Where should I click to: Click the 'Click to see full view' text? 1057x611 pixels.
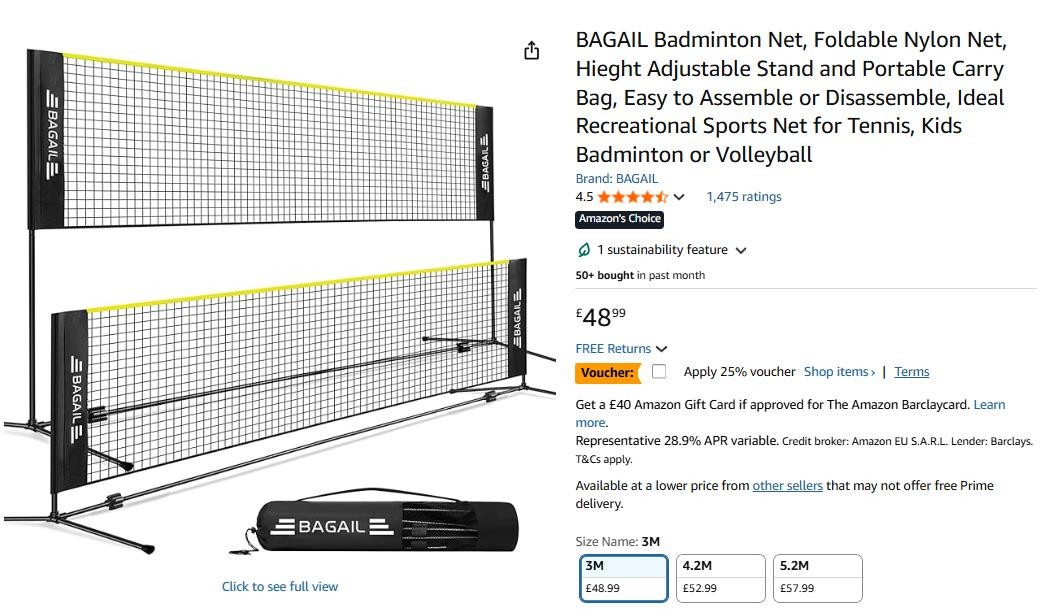[x=280, y=587]
